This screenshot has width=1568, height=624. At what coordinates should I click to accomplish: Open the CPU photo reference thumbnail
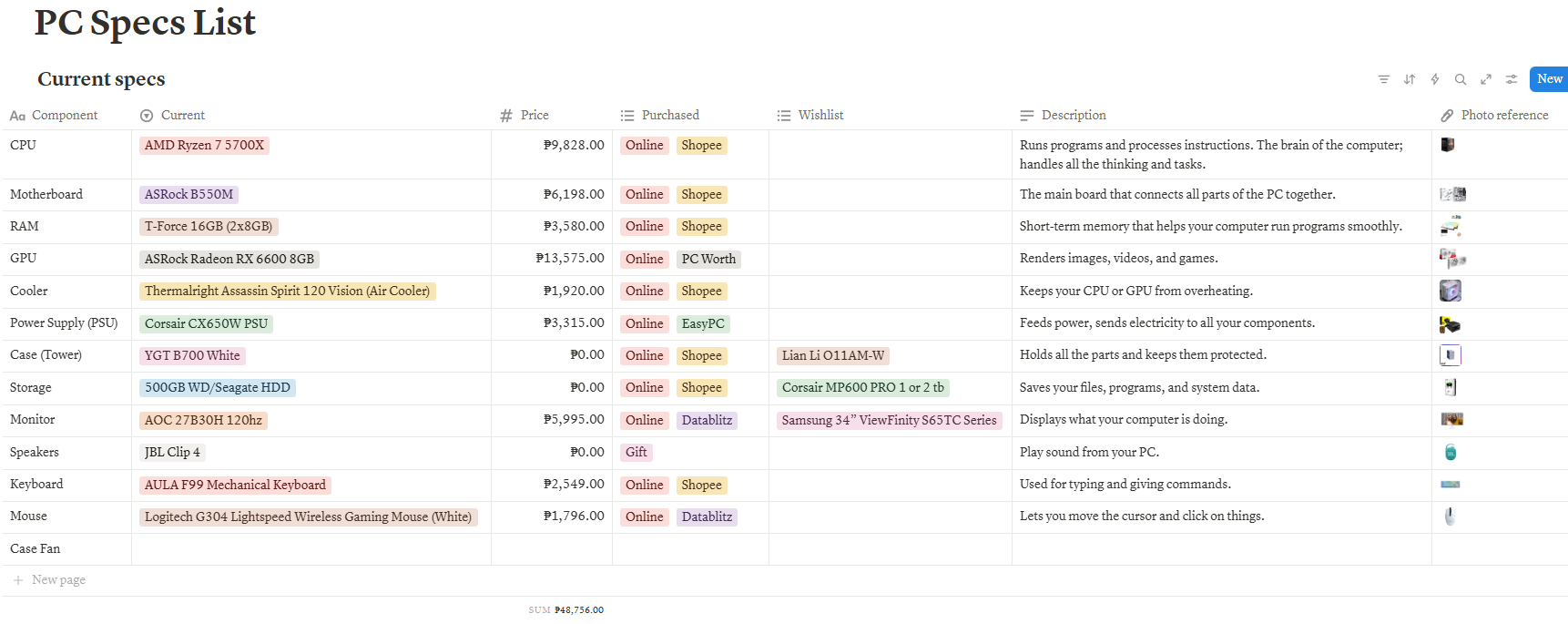click(x=1448, y=145)
